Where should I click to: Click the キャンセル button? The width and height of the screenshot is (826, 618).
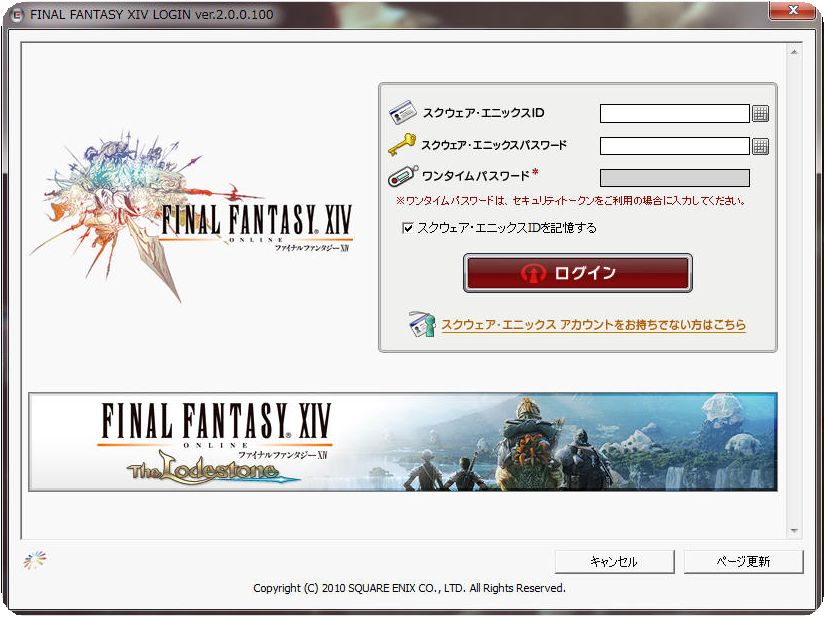coord(614,562)
